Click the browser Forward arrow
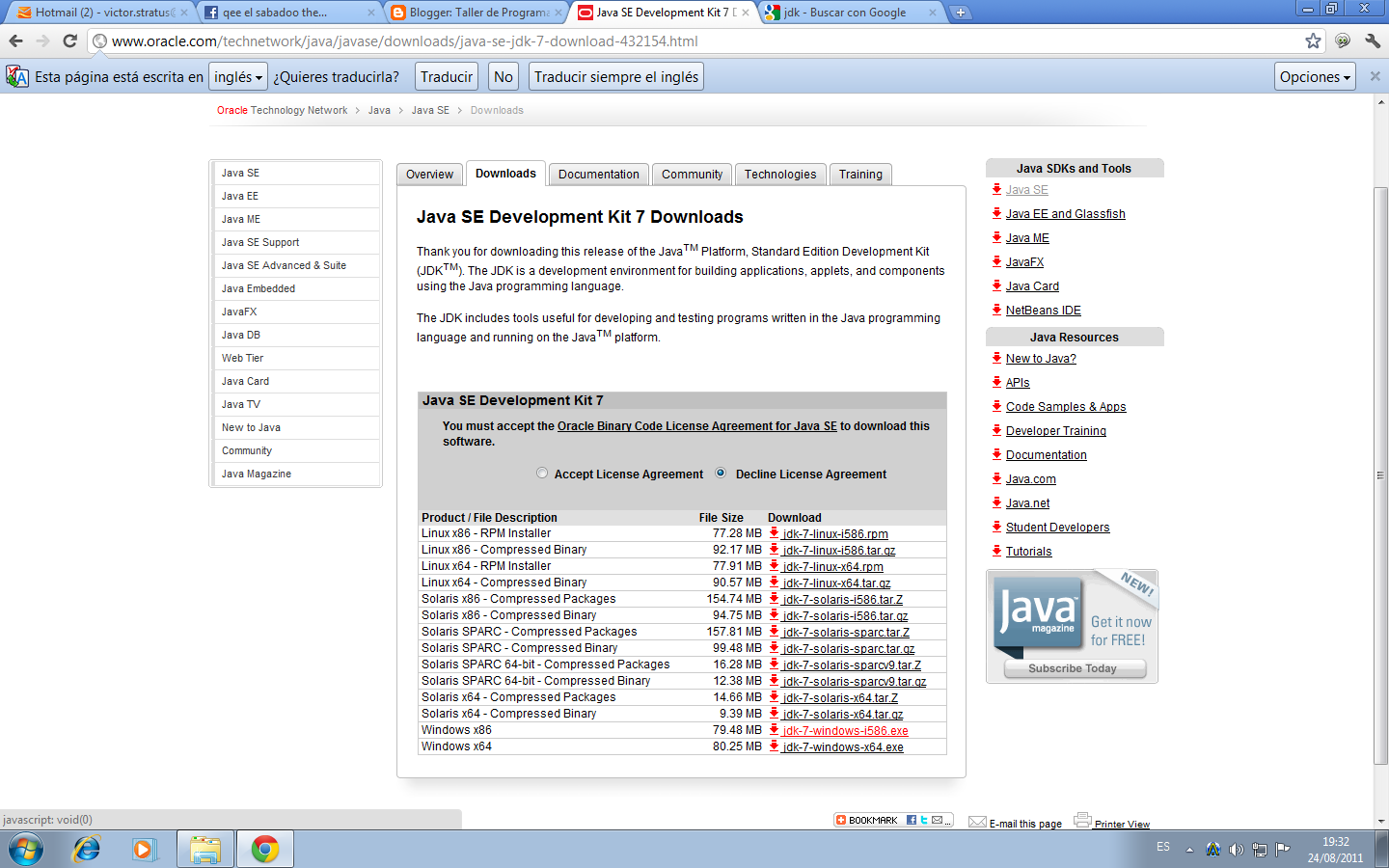Viewport: 1389px width, 868px height. coord(42,41)
